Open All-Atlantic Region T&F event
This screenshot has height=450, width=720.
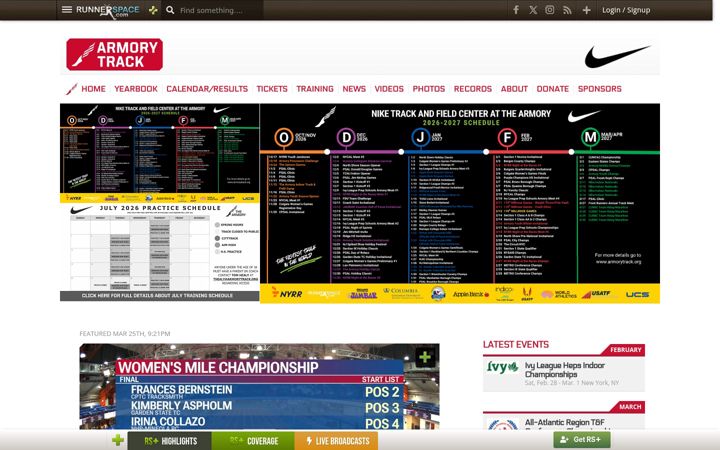[x=564, y=422]
